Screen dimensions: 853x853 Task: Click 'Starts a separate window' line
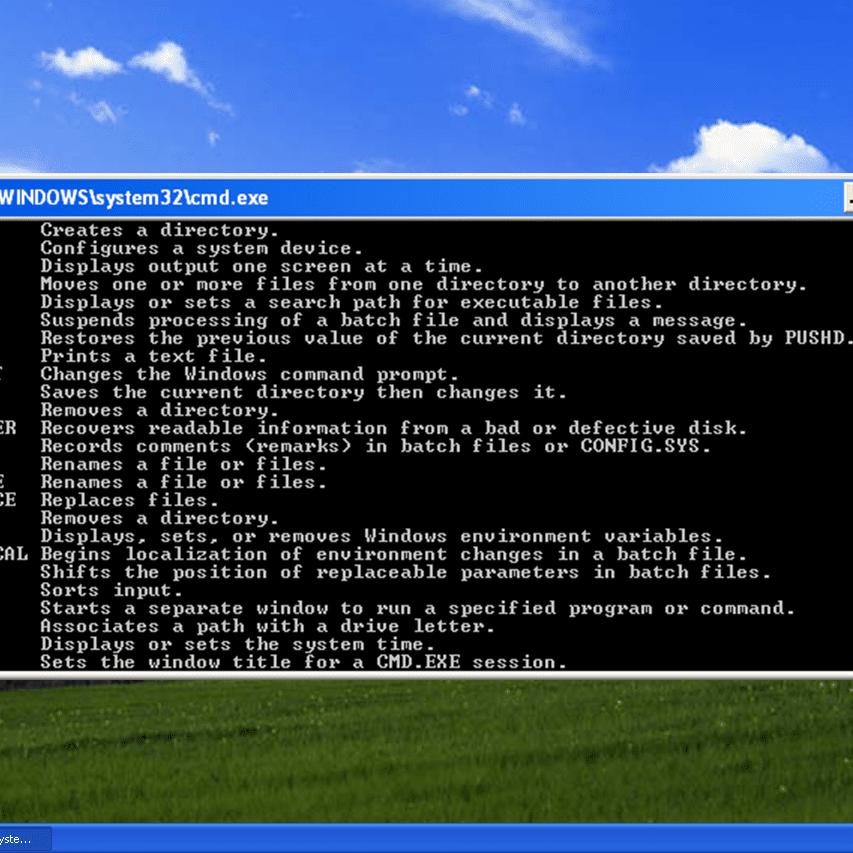[x=417, y=608]
